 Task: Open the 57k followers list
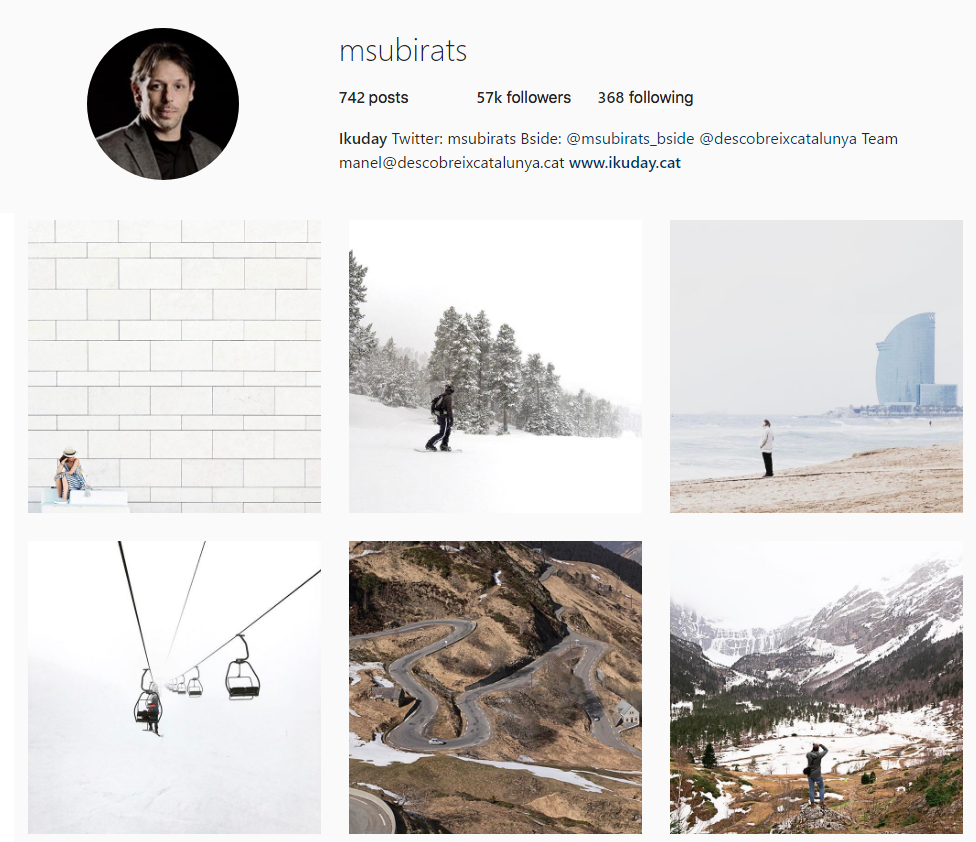[523, 98]
